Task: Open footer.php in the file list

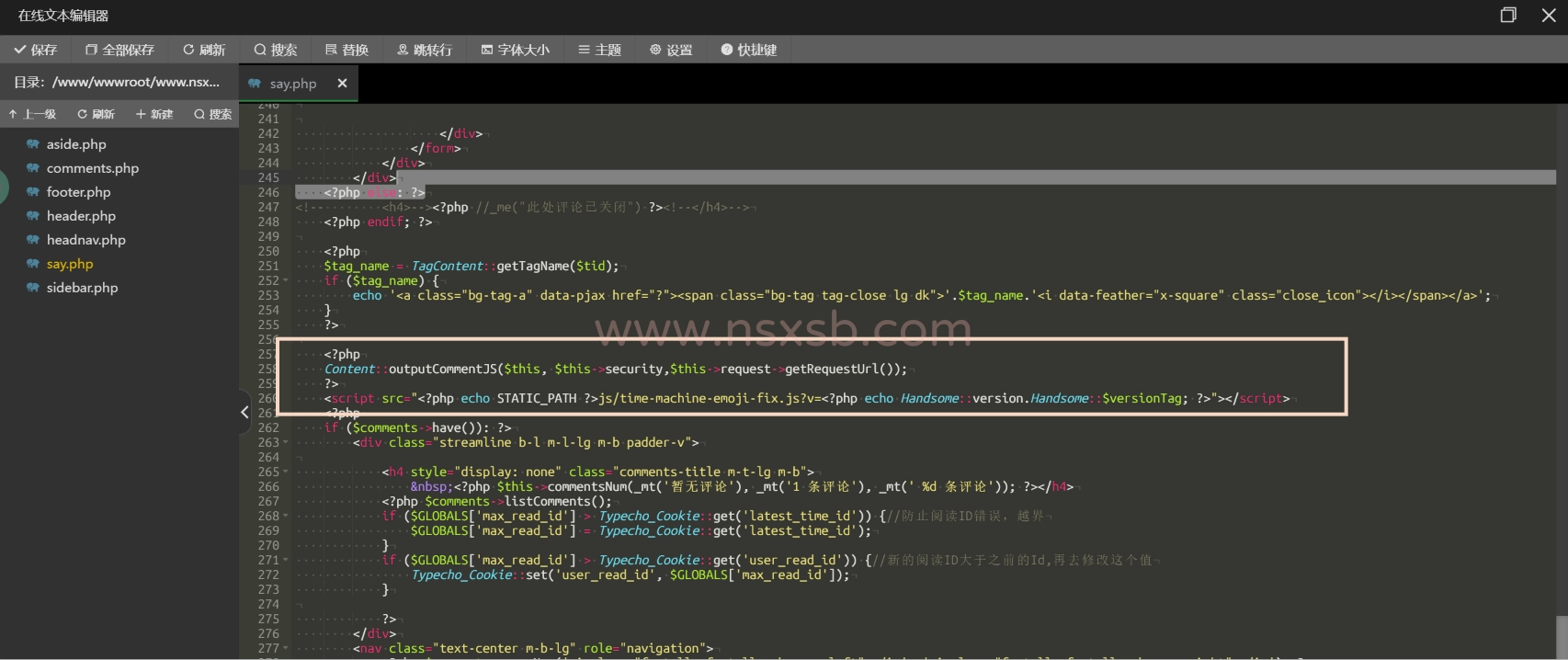Action: point(78,192)
